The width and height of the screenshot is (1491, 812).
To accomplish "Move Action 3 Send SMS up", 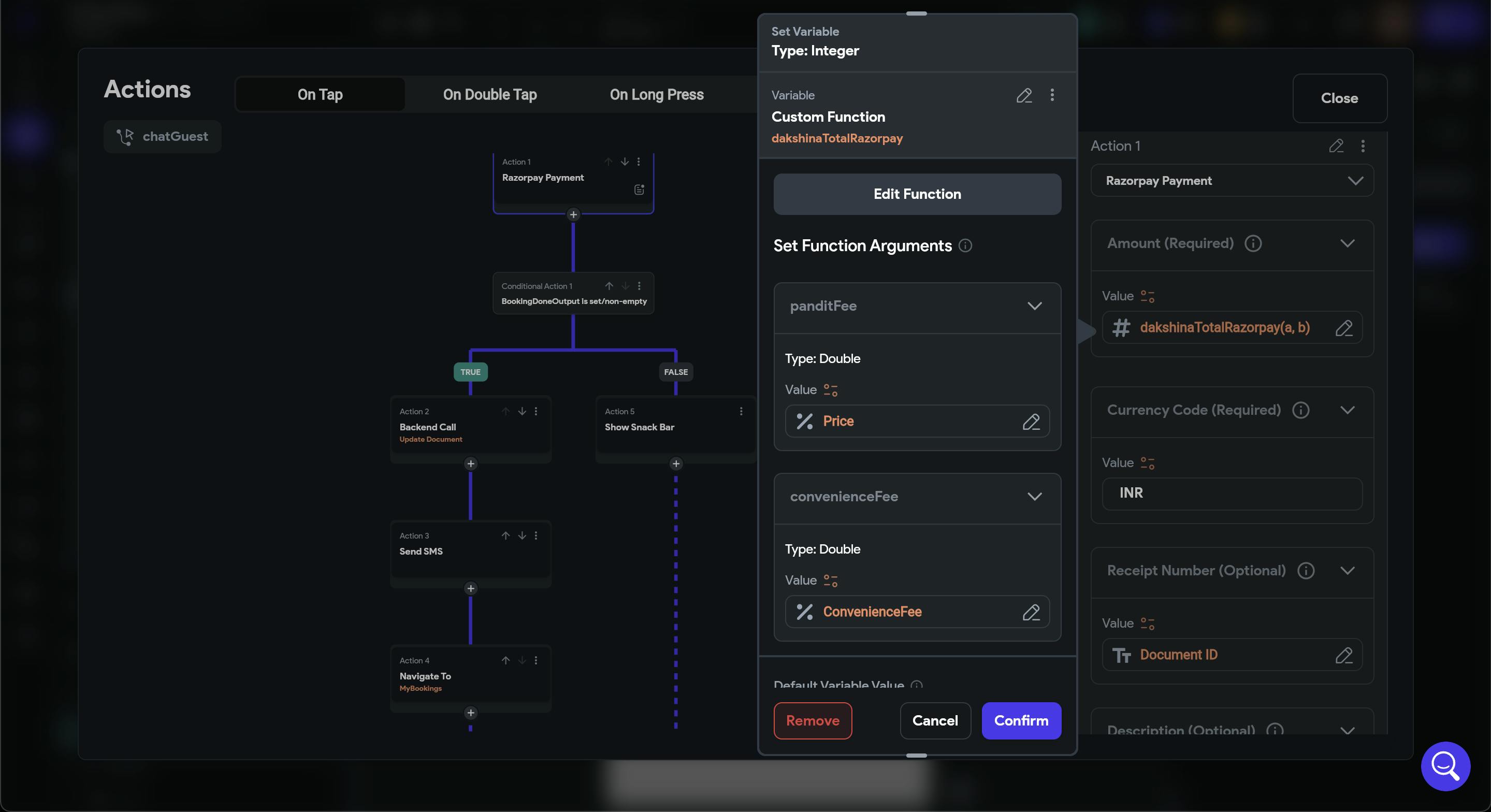I will point(505,536).
